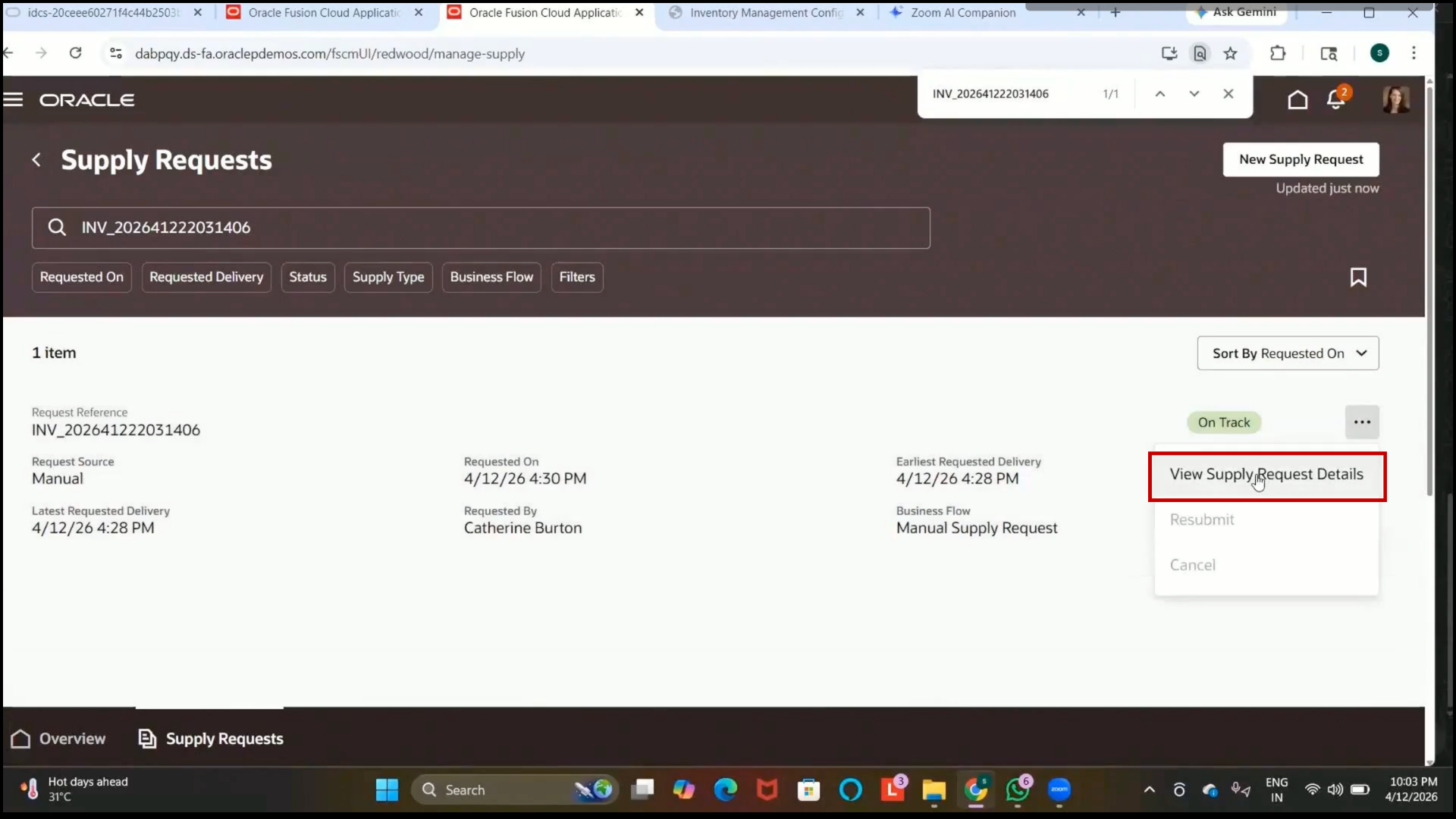This screenshot has height=819, width=1456.
Task: Click the back arrow beside Supply Requests
Action: 36,160
